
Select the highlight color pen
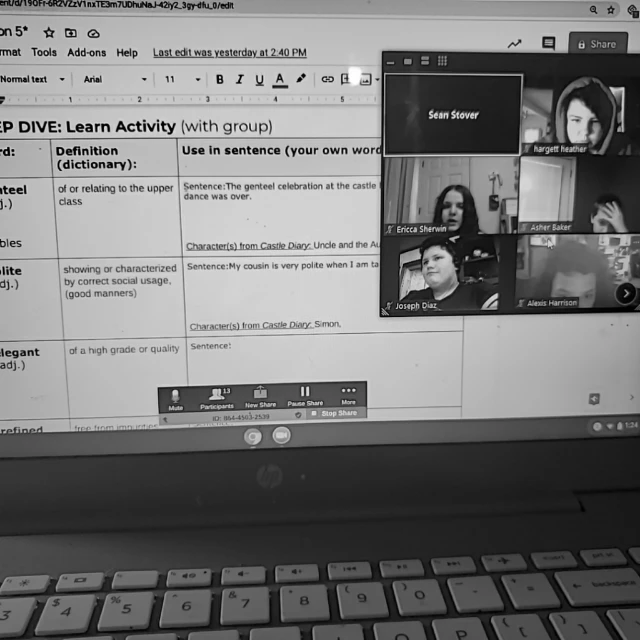(301, 78)
